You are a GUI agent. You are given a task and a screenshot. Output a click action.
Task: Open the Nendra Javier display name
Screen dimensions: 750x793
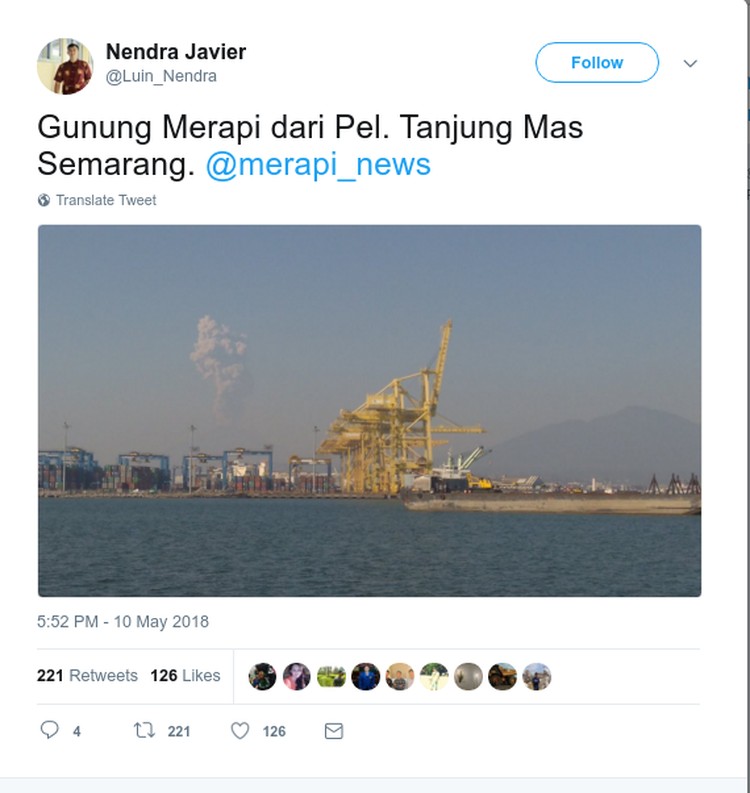[x=176, y=52]
